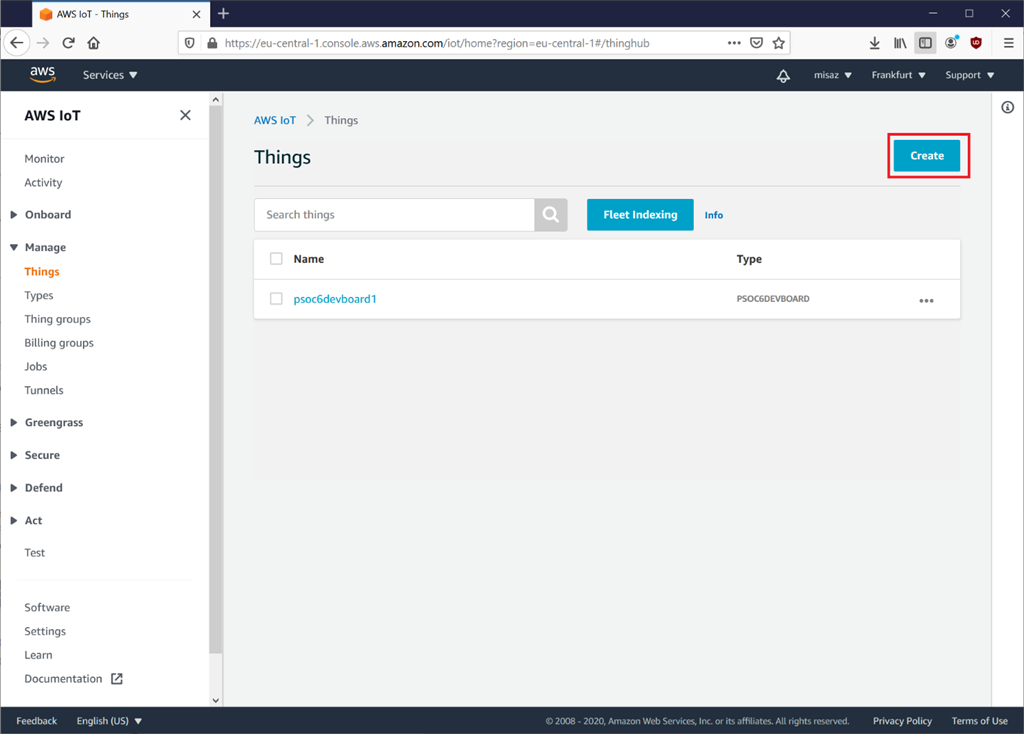Toggle the Firefox sidebar view
Screen dimensions: 1024x734
(x=925, y=43)
